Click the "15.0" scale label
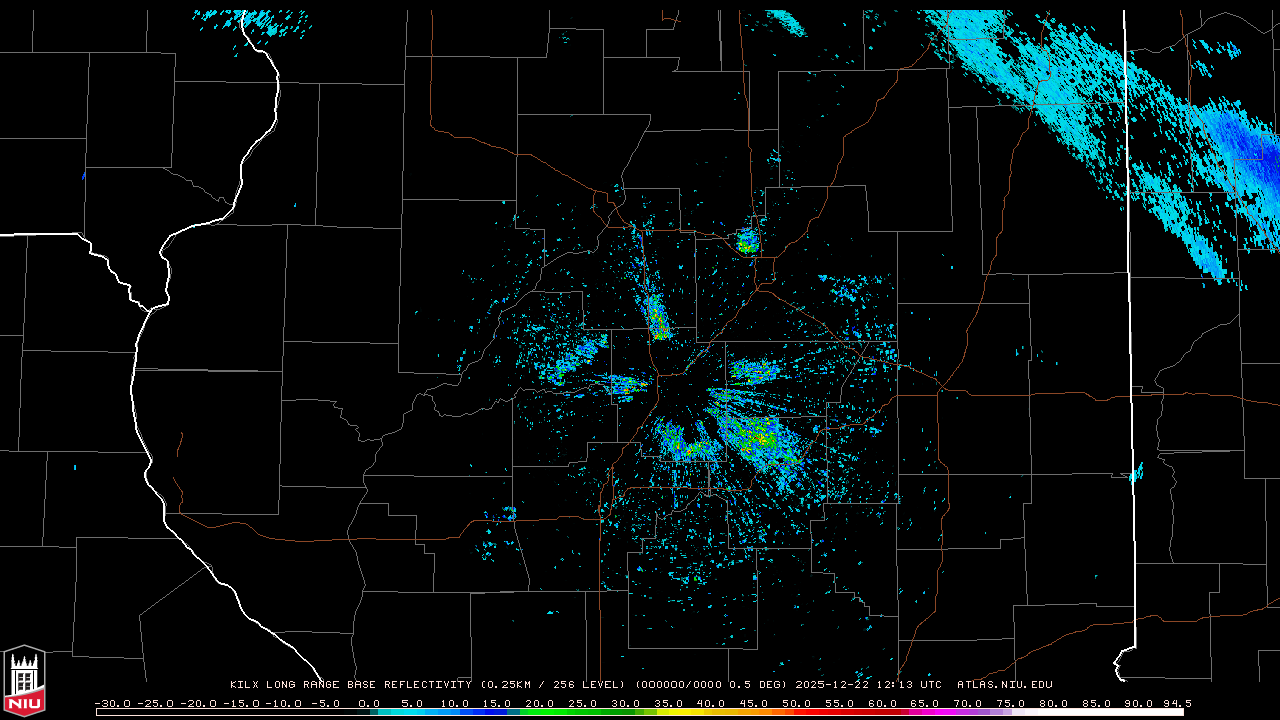Viewport: 1280px width, 720px height. (497, 703)
